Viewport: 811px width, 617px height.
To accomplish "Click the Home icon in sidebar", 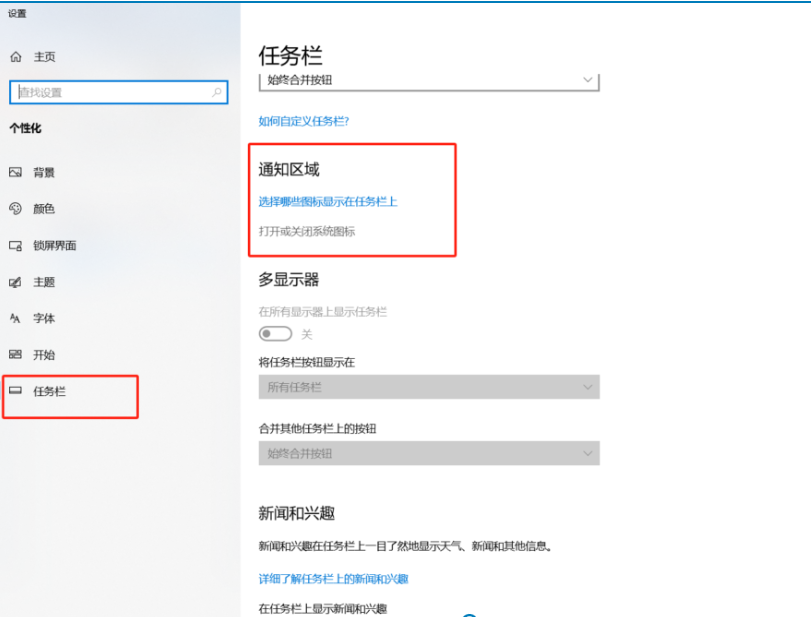I will point(15,57).
